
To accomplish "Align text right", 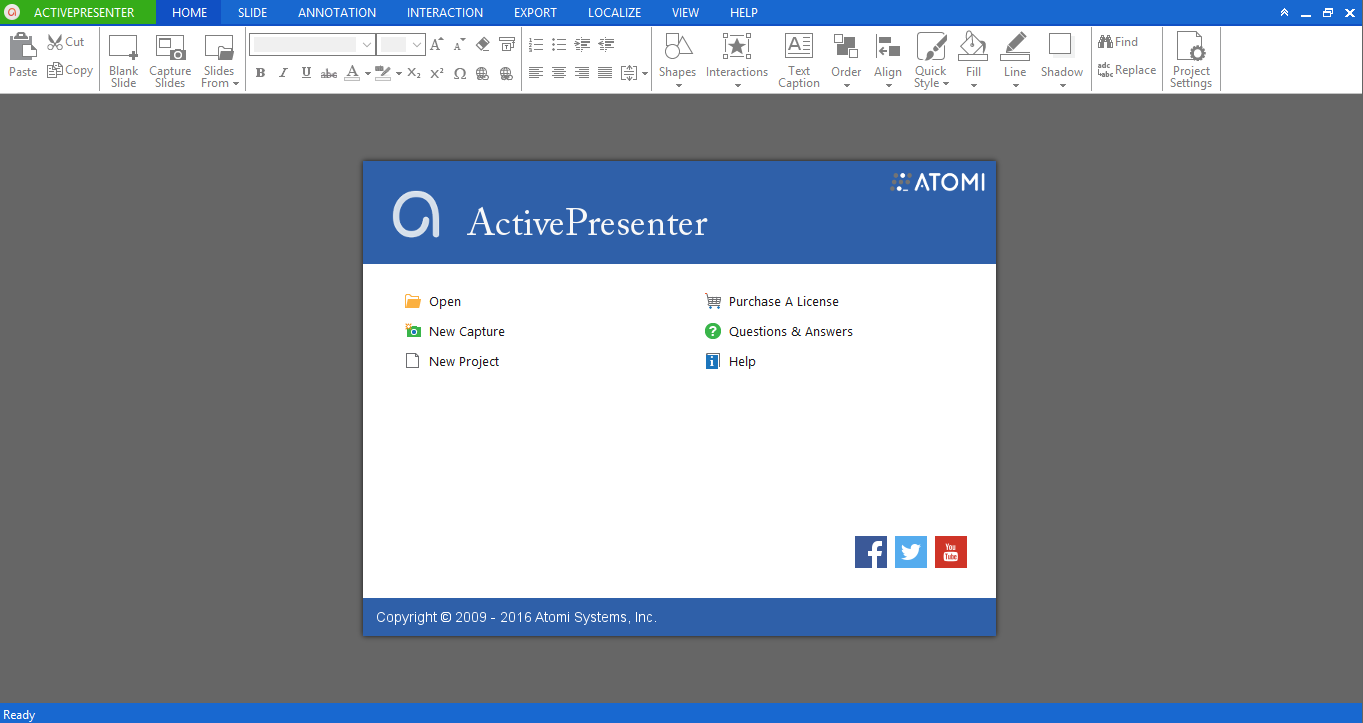I will [x=582, y=73].
